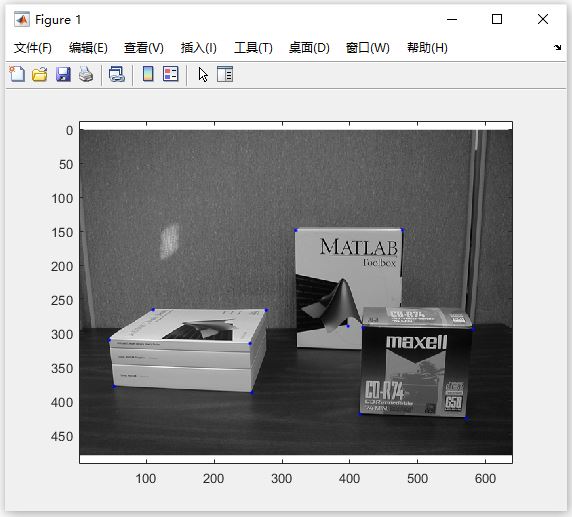Save the figure using the floppy disk icon

(63, 74)
